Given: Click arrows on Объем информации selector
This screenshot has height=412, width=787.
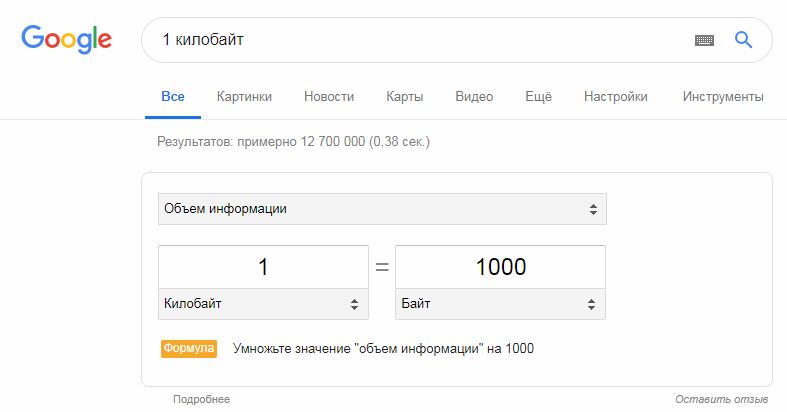Looking at the screenshot, I should pyautogui.click(x=593, y=209).
